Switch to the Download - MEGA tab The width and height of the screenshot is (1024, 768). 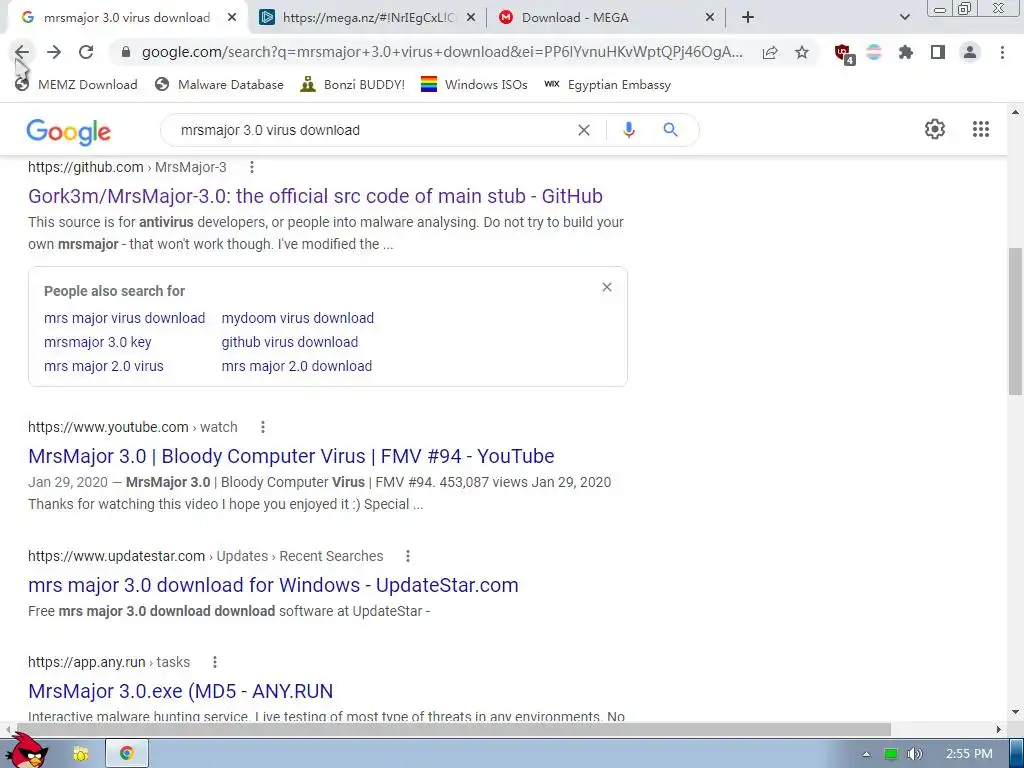click(606, 18)
